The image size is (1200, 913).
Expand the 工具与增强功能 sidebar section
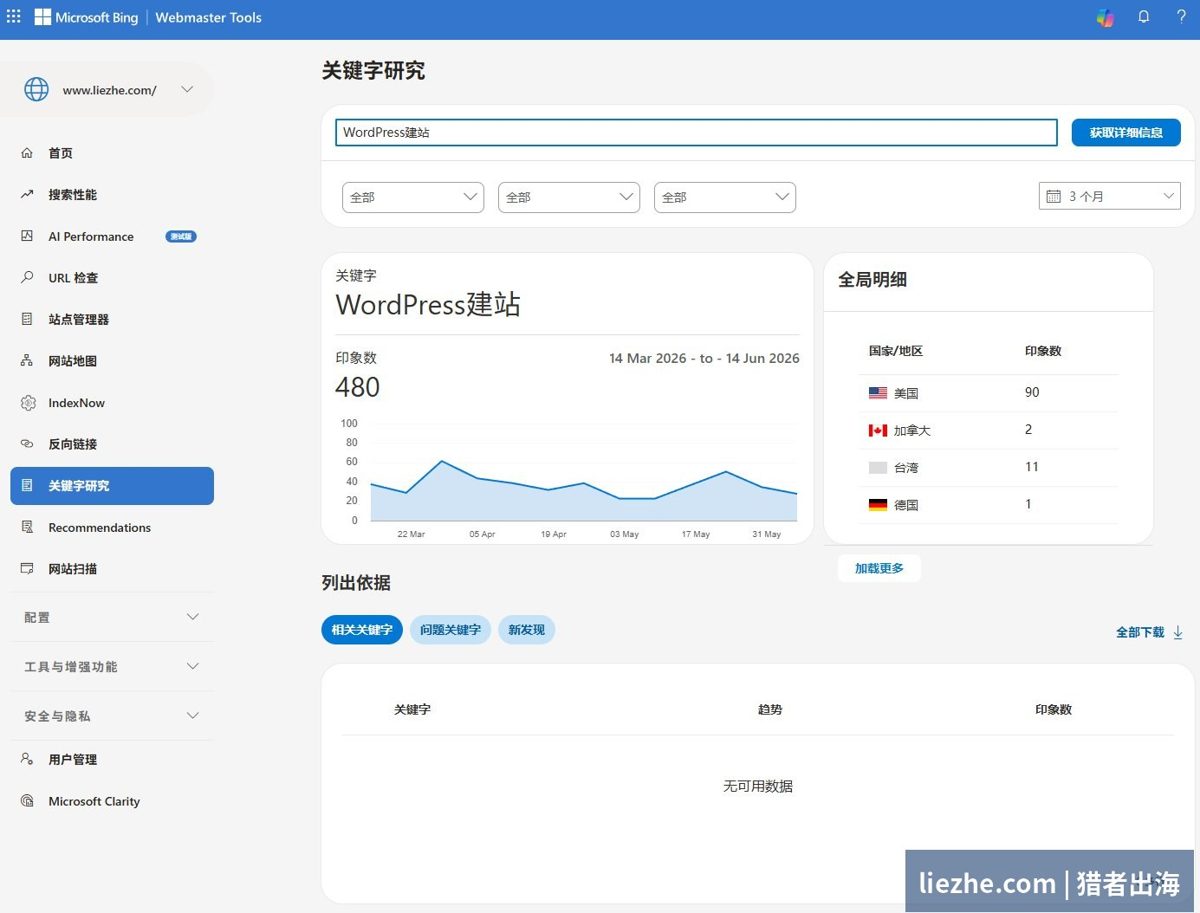[x=112, y=666]
